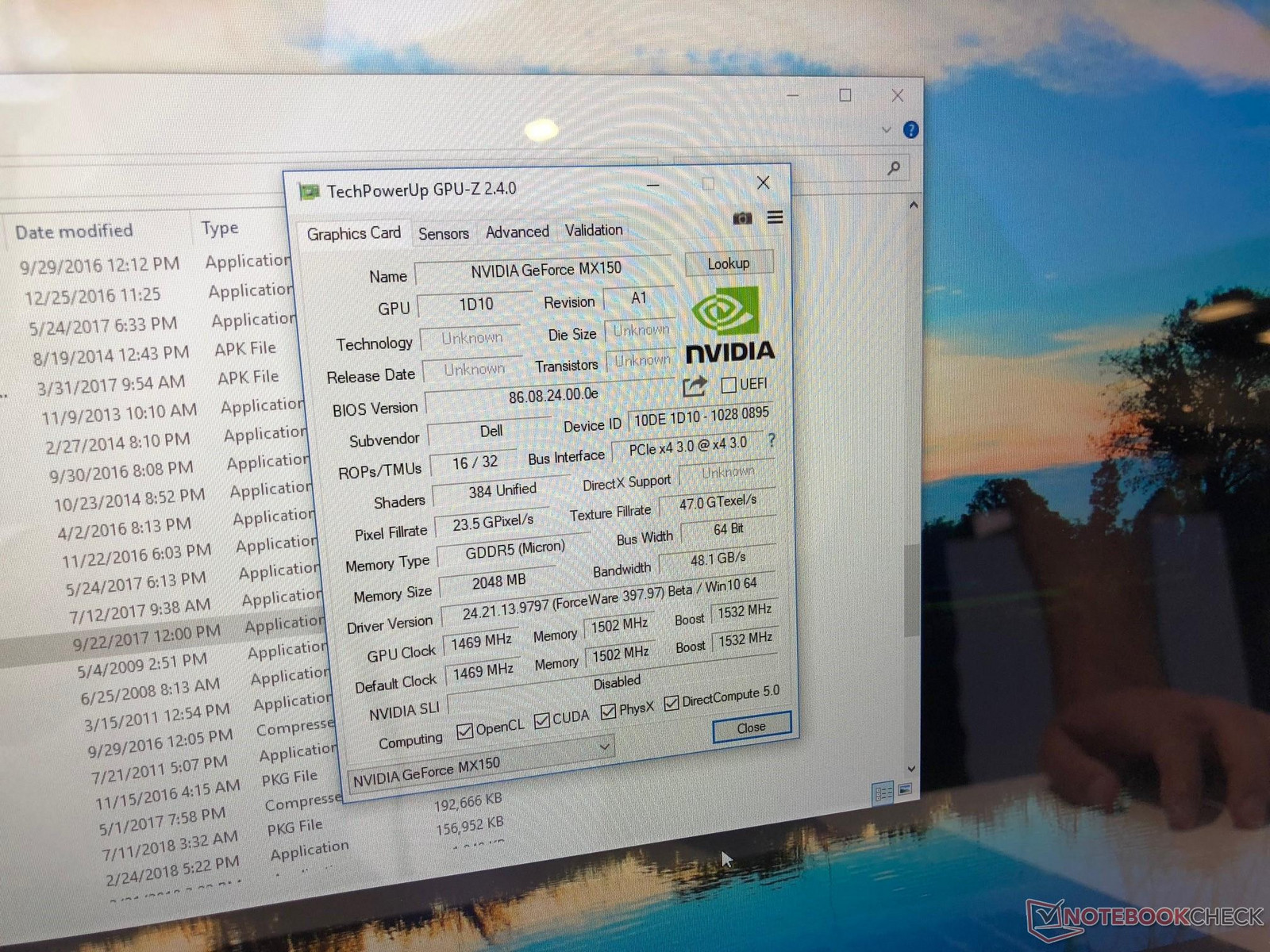Click the Texture Fillrate 47.0 GTexel/s field

tap(717, 503)
